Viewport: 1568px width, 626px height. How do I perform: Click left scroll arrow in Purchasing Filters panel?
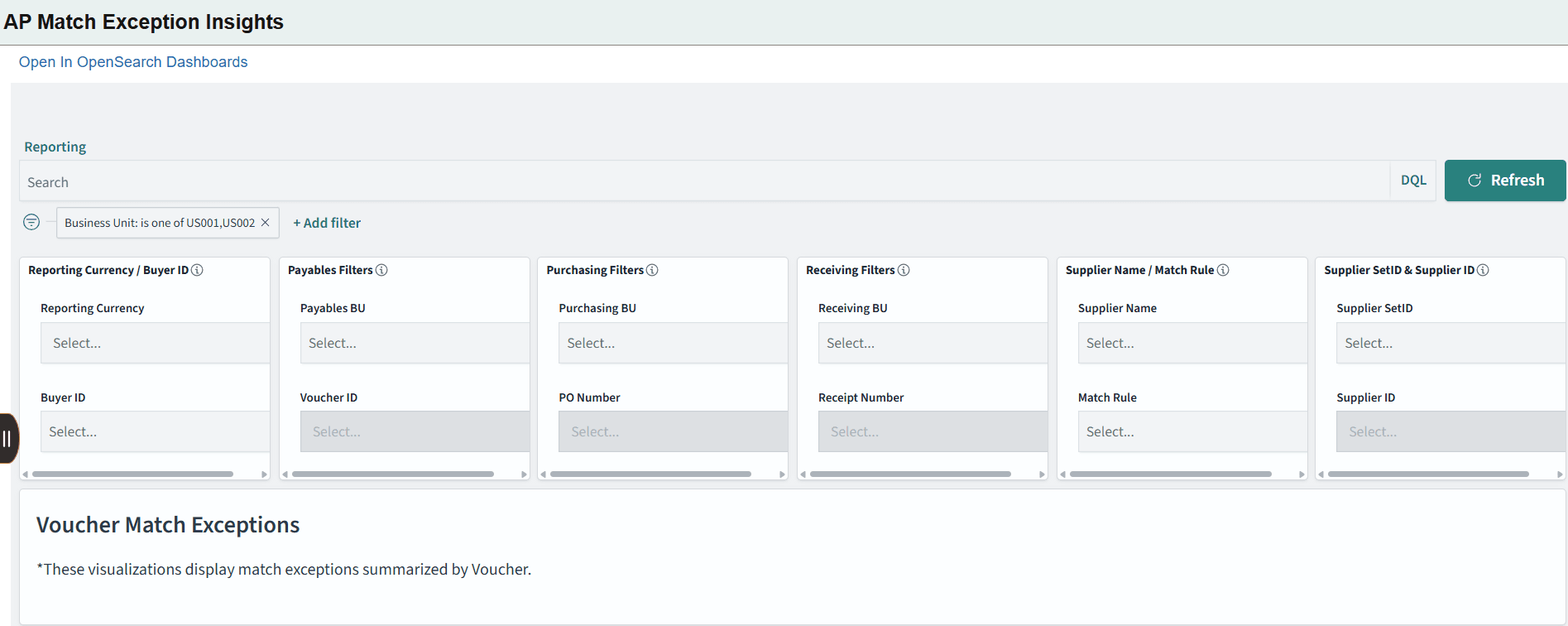tap(544, 474)
